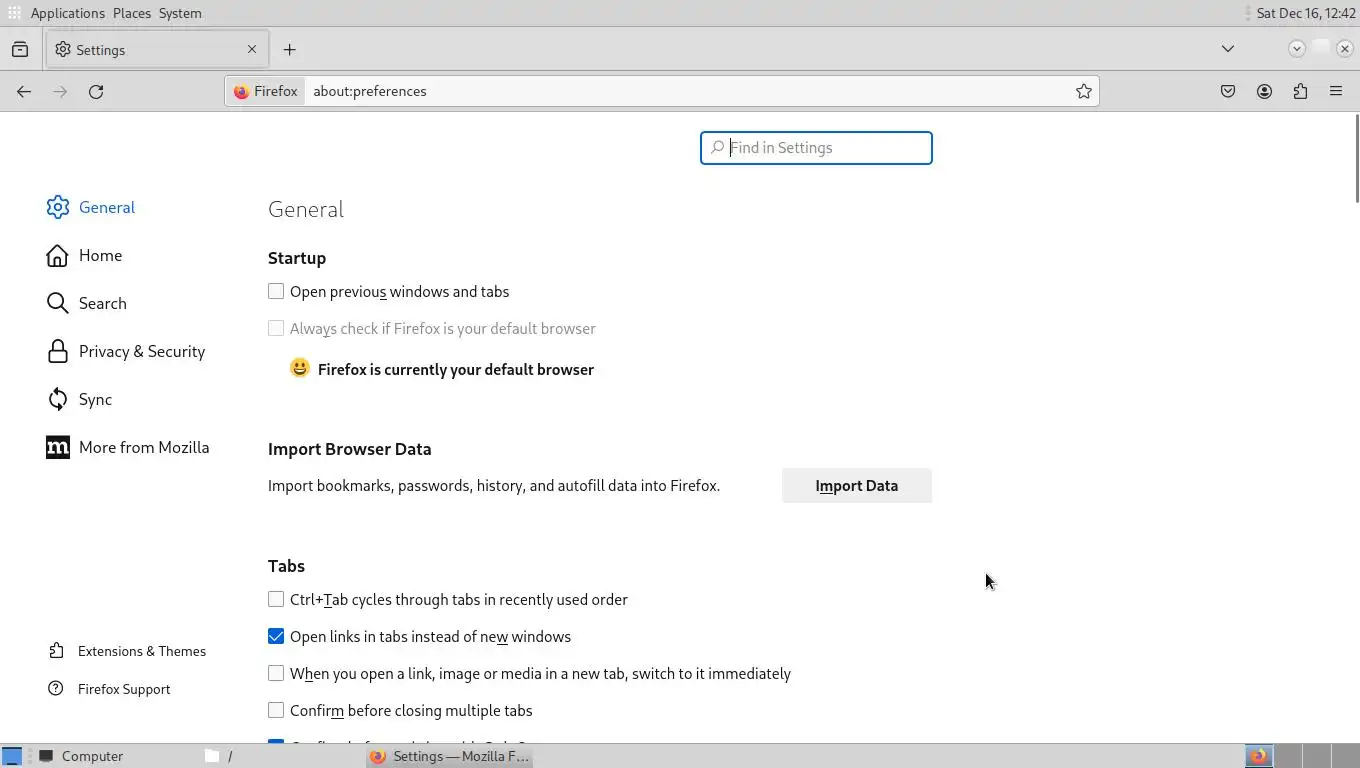Viewport: 1360px width, 768px height.
Task: Open the Applications menu
Action: pos(68,13)
